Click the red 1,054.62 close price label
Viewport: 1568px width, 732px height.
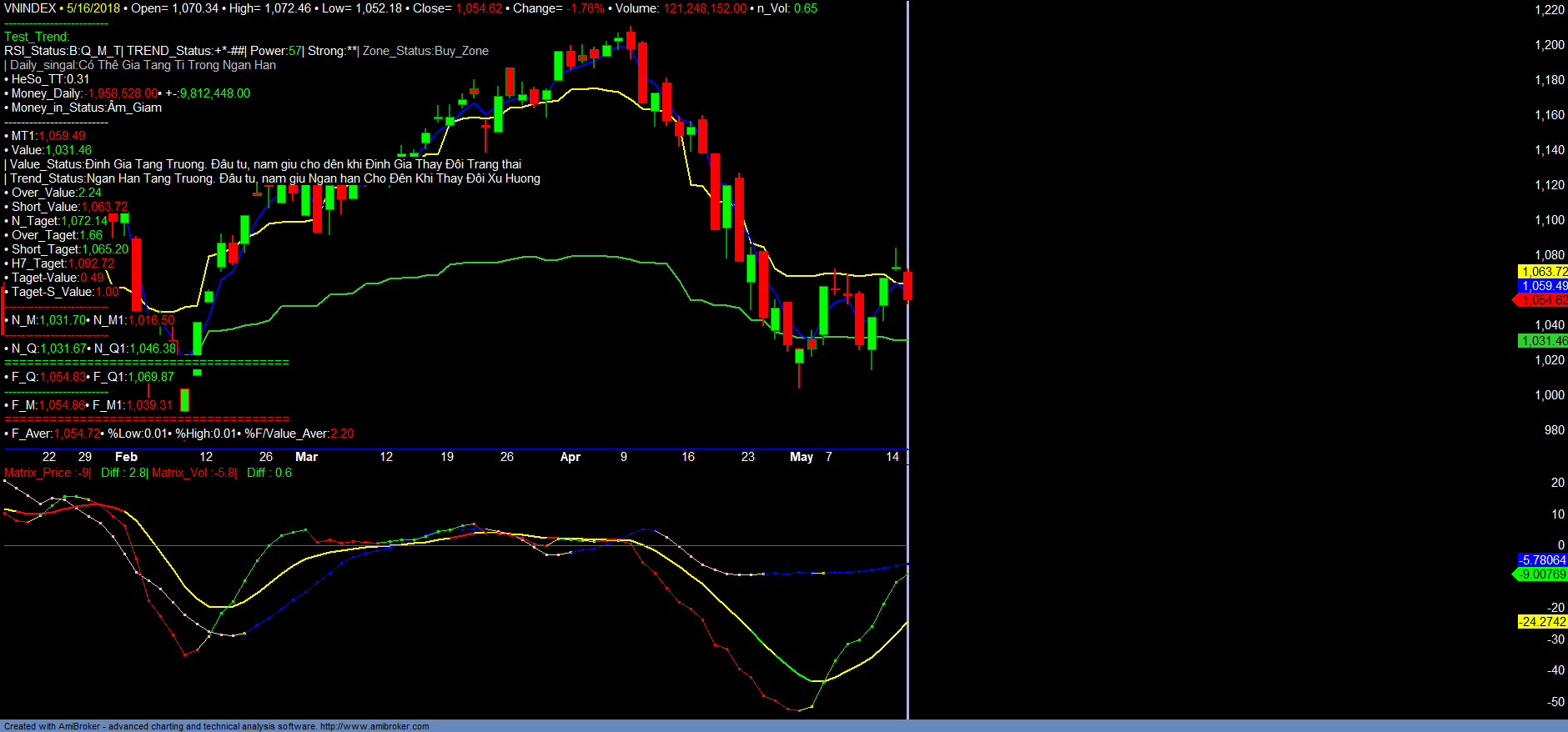click(1543, 300)
